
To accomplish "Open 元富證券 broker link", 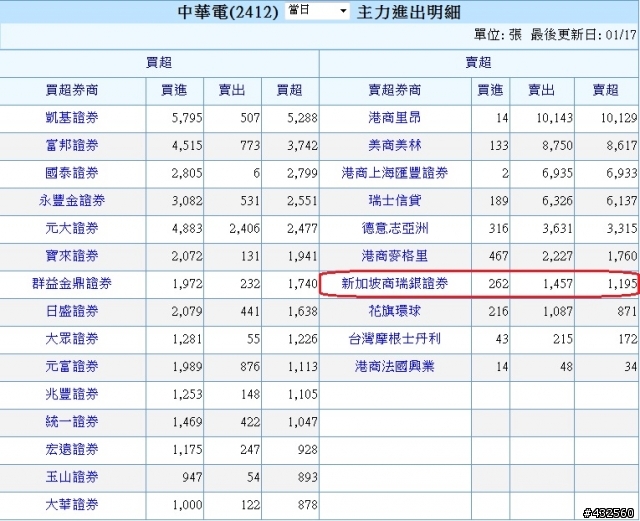I will pos(72,366).
